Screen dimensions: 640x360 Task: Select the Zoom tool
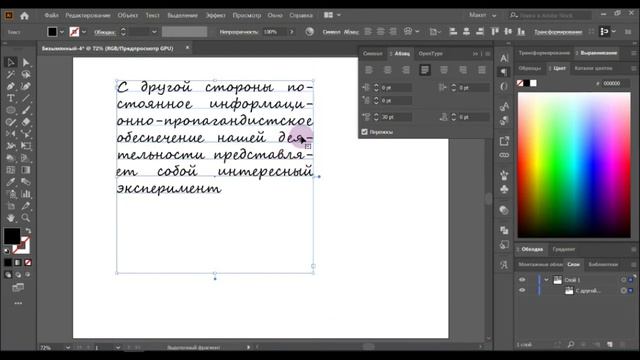point(26,218)
